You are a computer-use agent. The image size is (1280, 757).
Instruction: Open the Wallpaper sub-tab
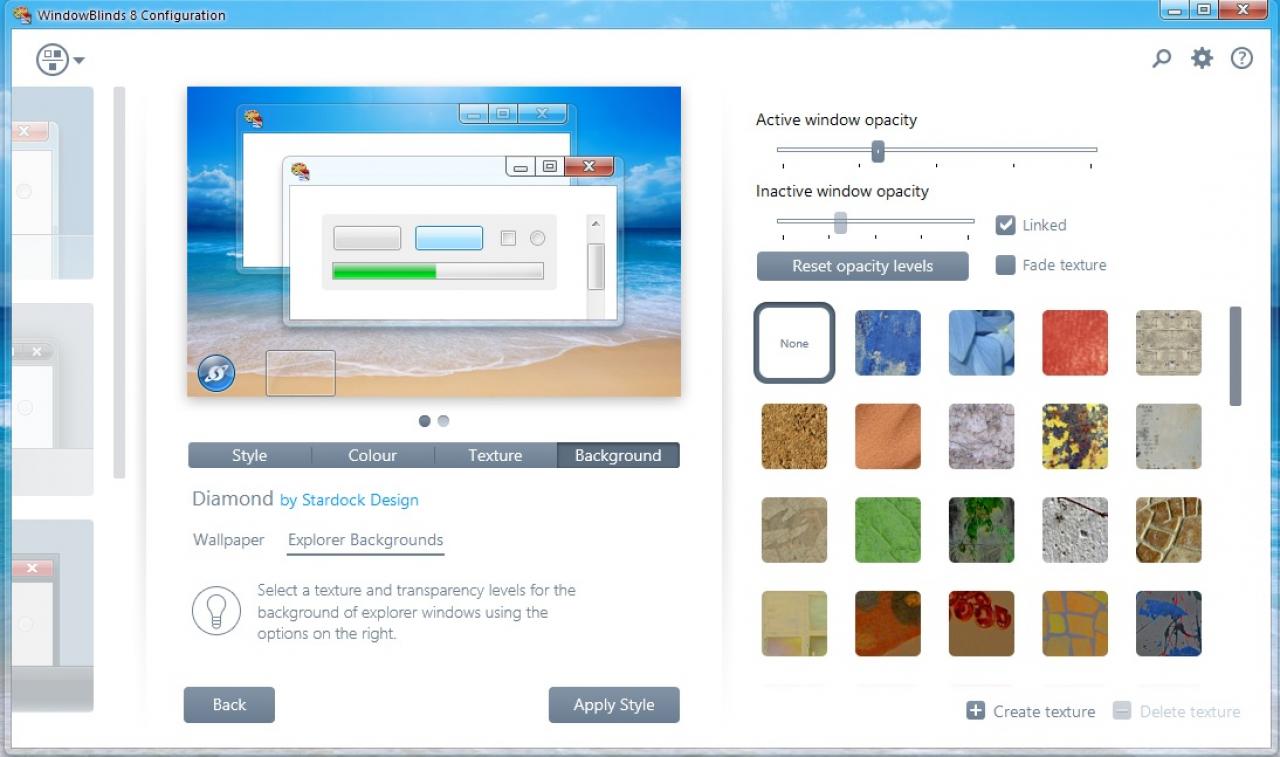pos(229,540)
